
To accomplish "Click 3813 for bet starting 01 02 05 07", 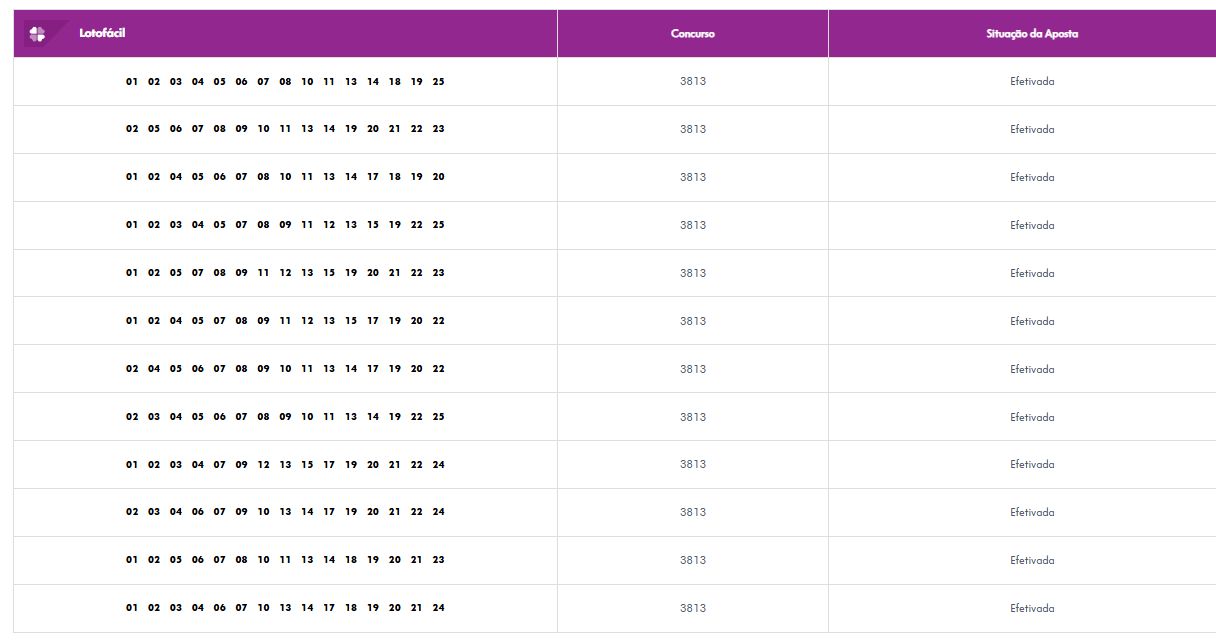I will [693, 273].
